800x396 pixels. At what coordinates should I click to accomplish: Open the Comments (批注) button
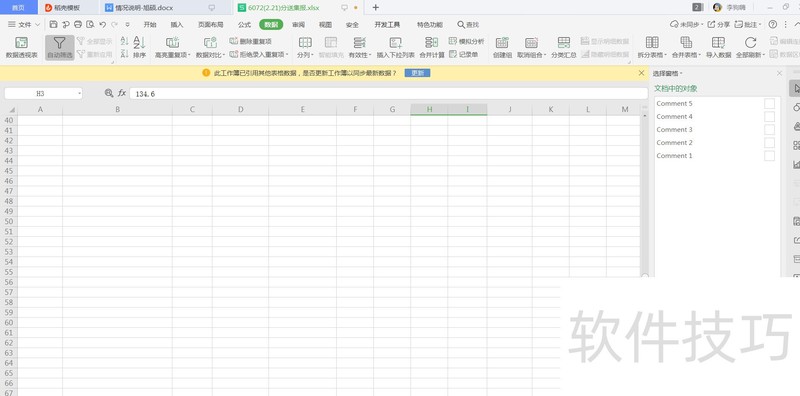pos(748,24)
